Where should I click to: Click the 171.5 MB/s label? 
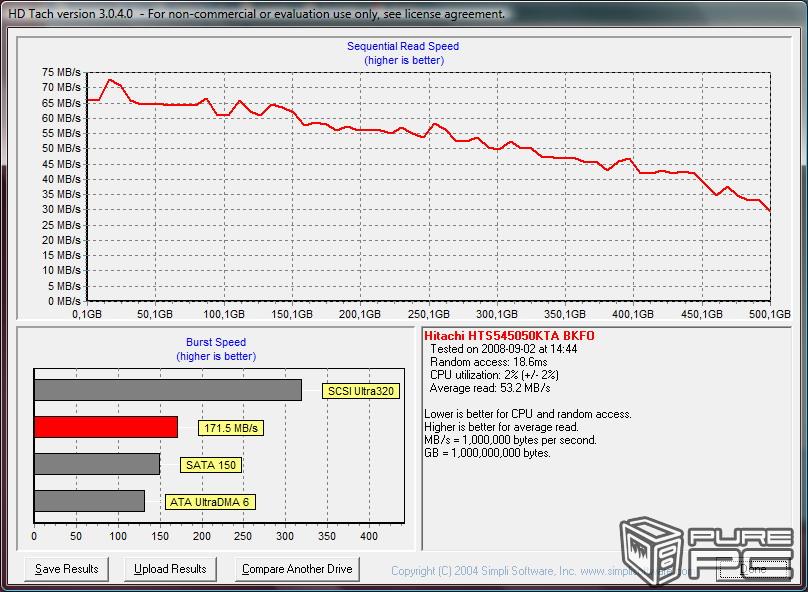[x=231, y=428]
